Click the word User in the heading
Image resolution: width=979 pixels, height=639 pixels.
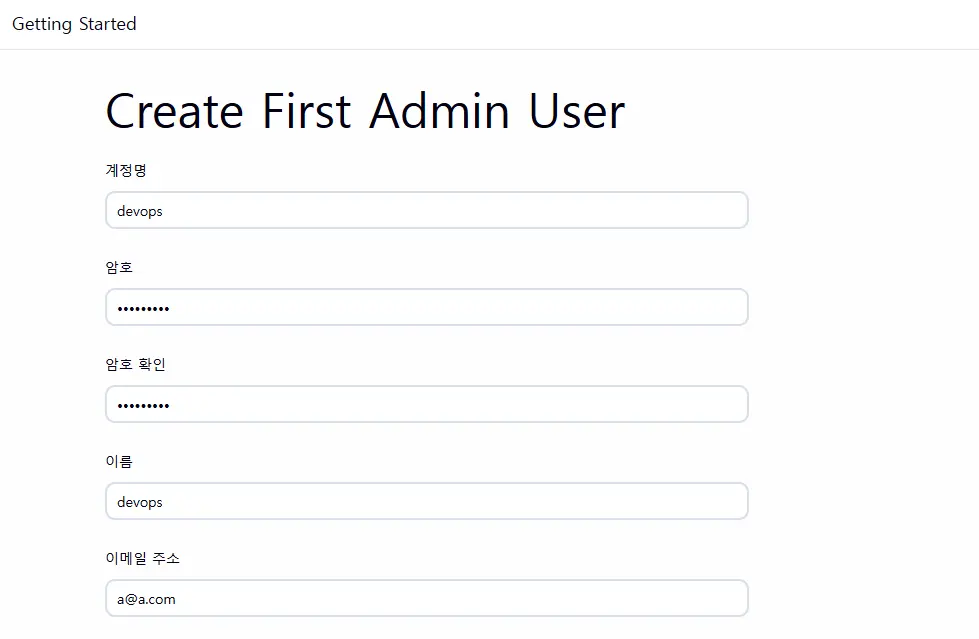(576, 111)
